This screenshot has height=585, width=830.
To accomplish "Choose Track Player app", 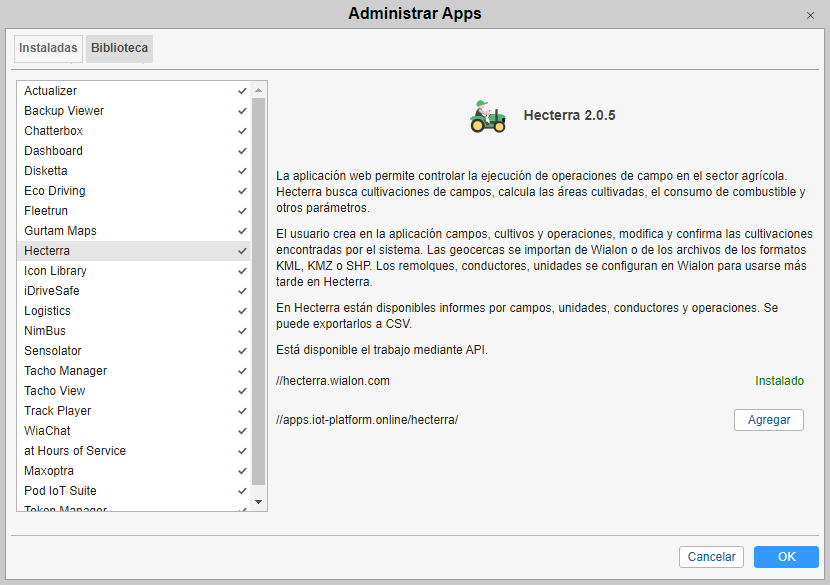I will pos(133,411).
